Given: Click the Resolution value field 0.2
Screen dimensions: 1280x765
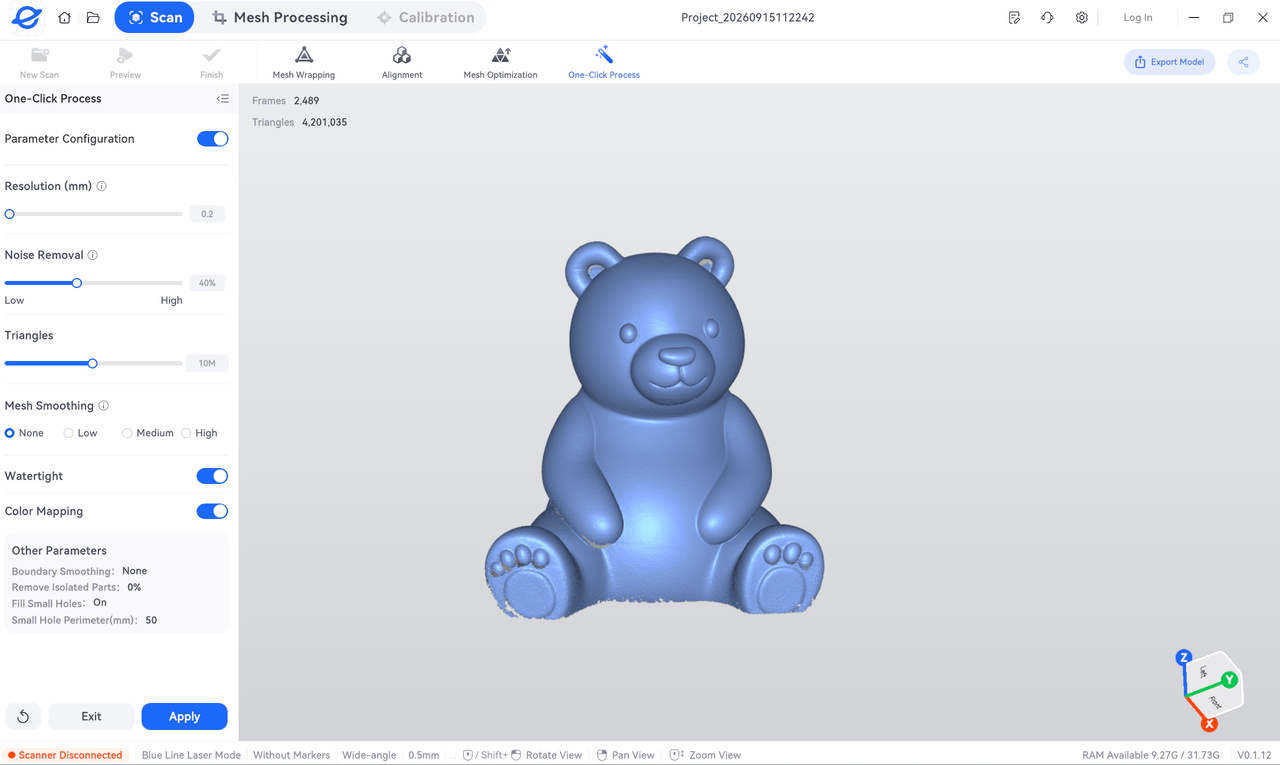Looking at the screenshot, I should pos(207,214).
